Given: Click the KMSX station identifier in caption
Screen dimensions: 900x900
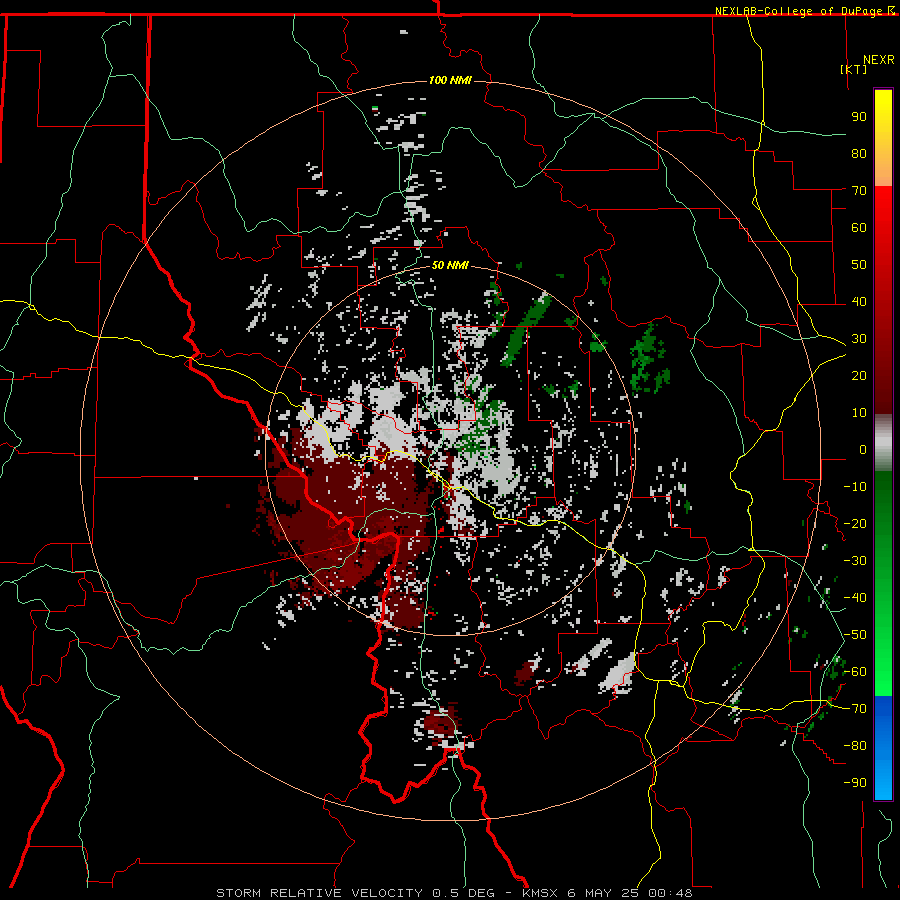Looking at the screenshot, I should pos(540,893).
